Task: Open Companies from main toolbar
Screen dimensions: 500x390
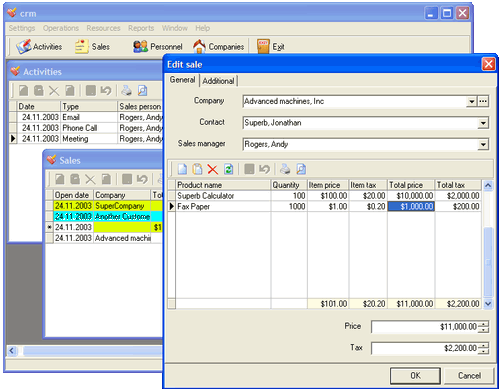Action: [x=218, y=47]
